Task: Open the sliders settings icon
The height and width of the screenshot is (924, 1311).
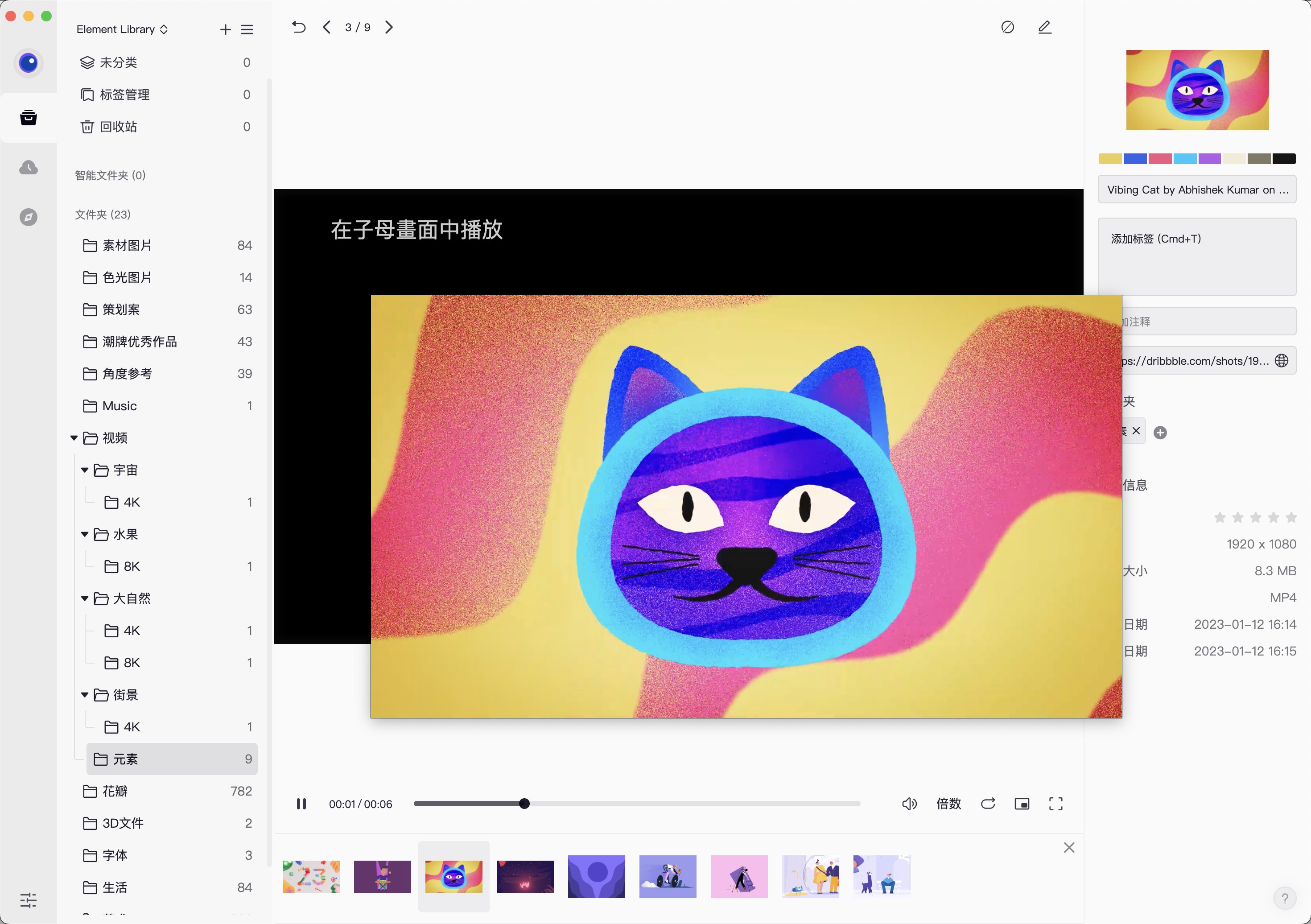Action: point(29,900)
